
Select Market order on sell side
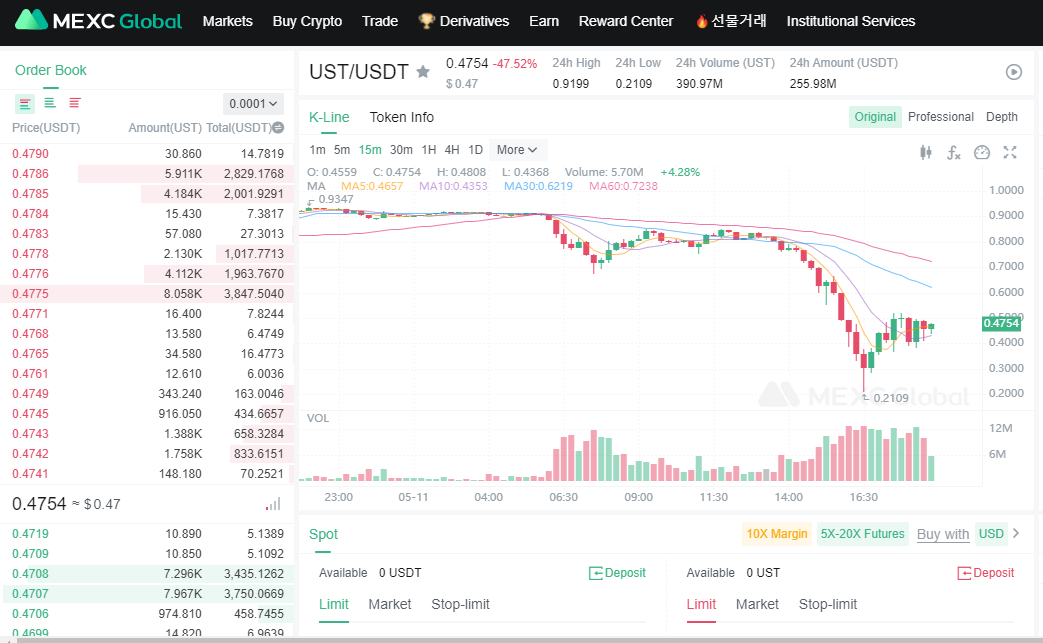tap(757, 604)
